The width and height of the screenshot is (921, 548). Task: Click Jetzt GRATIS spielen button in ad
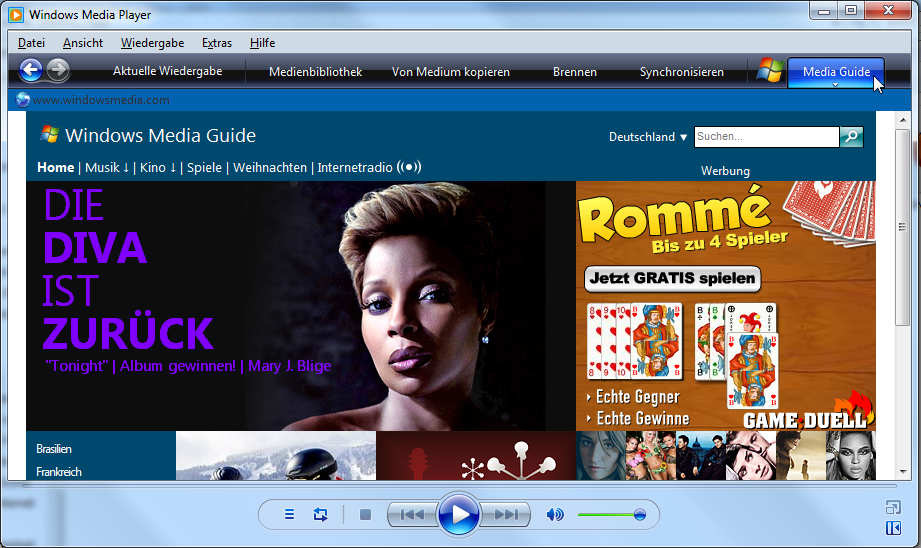672,278
